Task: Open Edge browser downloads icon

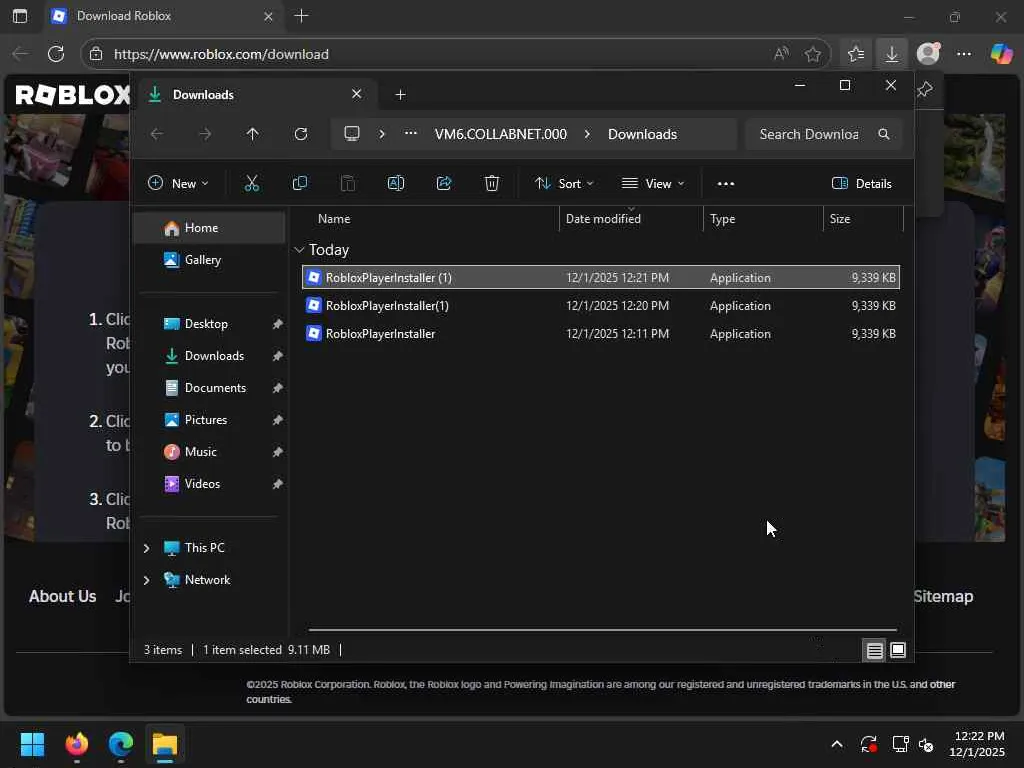Action: [891, 54]
